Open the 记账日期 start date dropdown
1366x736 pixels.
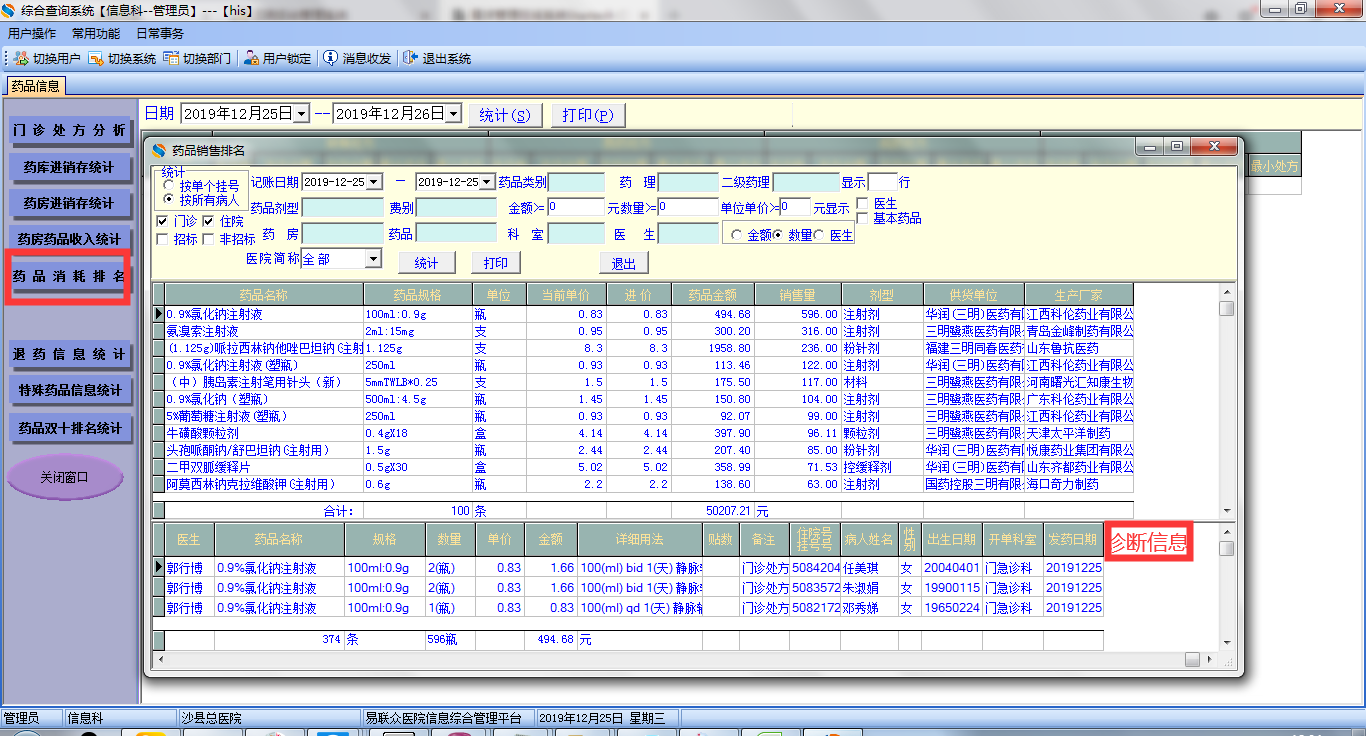(374, 182)
